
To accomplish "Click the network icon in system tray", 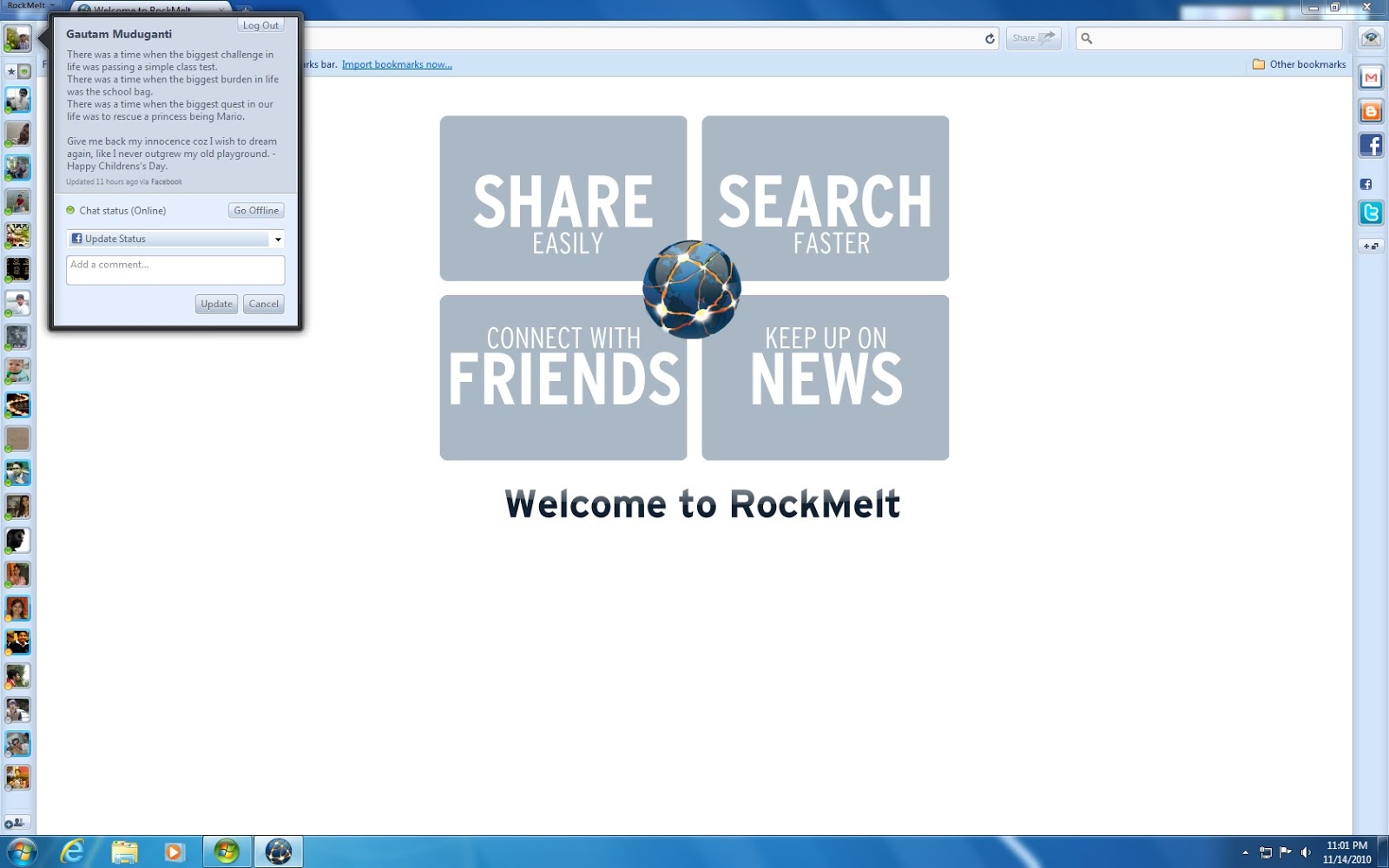I will (x=1266, y=852).
